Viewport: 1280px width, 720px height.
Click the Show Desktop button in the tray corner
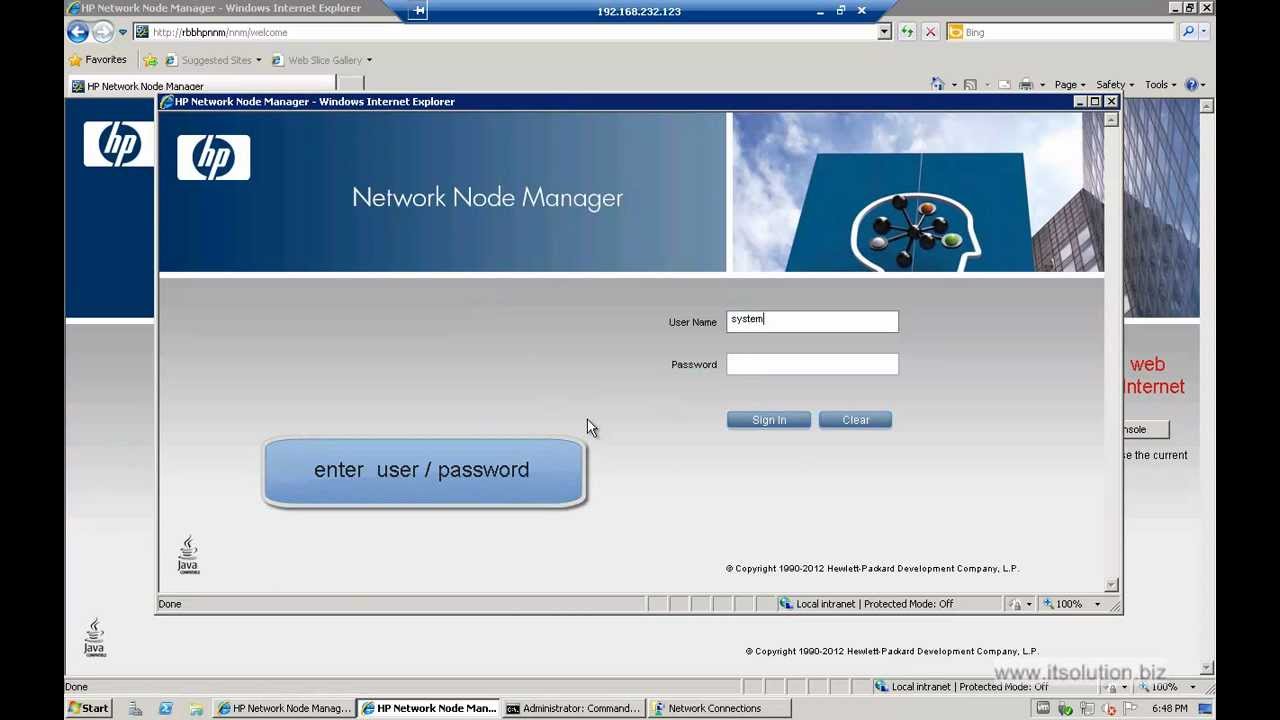click(x=1206, y=709)
